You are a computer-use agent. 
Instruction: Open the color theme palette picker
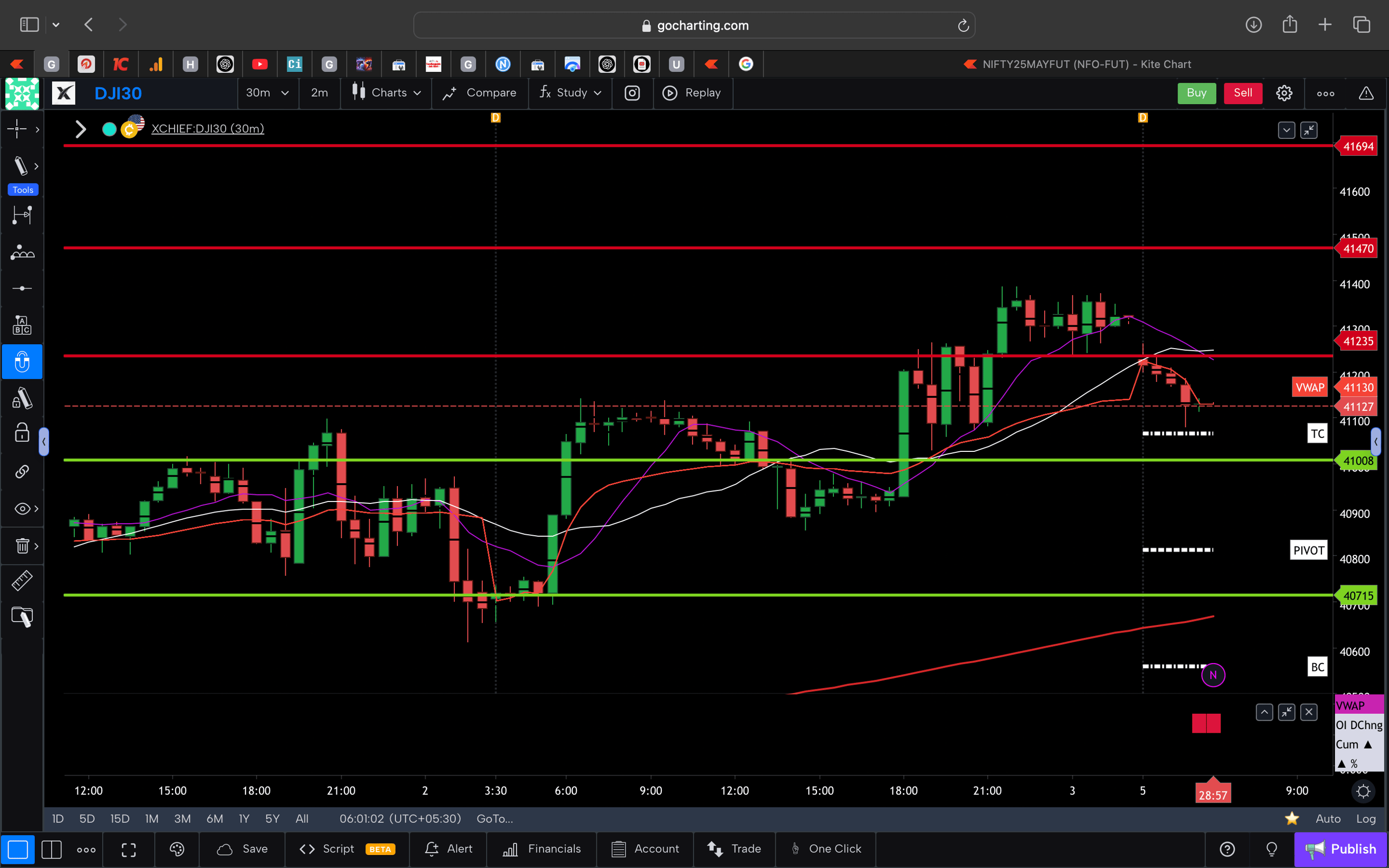177,849
